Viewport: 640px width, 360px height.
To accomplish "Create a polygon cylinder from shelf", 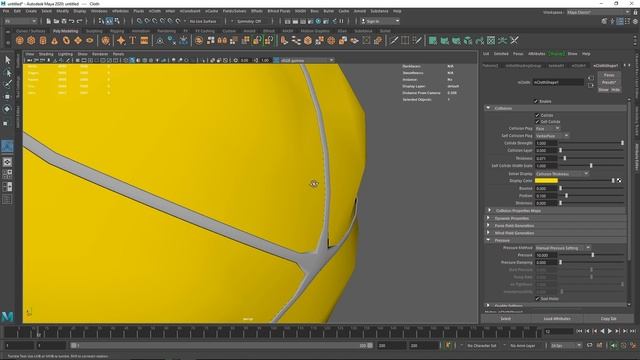I will click(x=43, y=40).
